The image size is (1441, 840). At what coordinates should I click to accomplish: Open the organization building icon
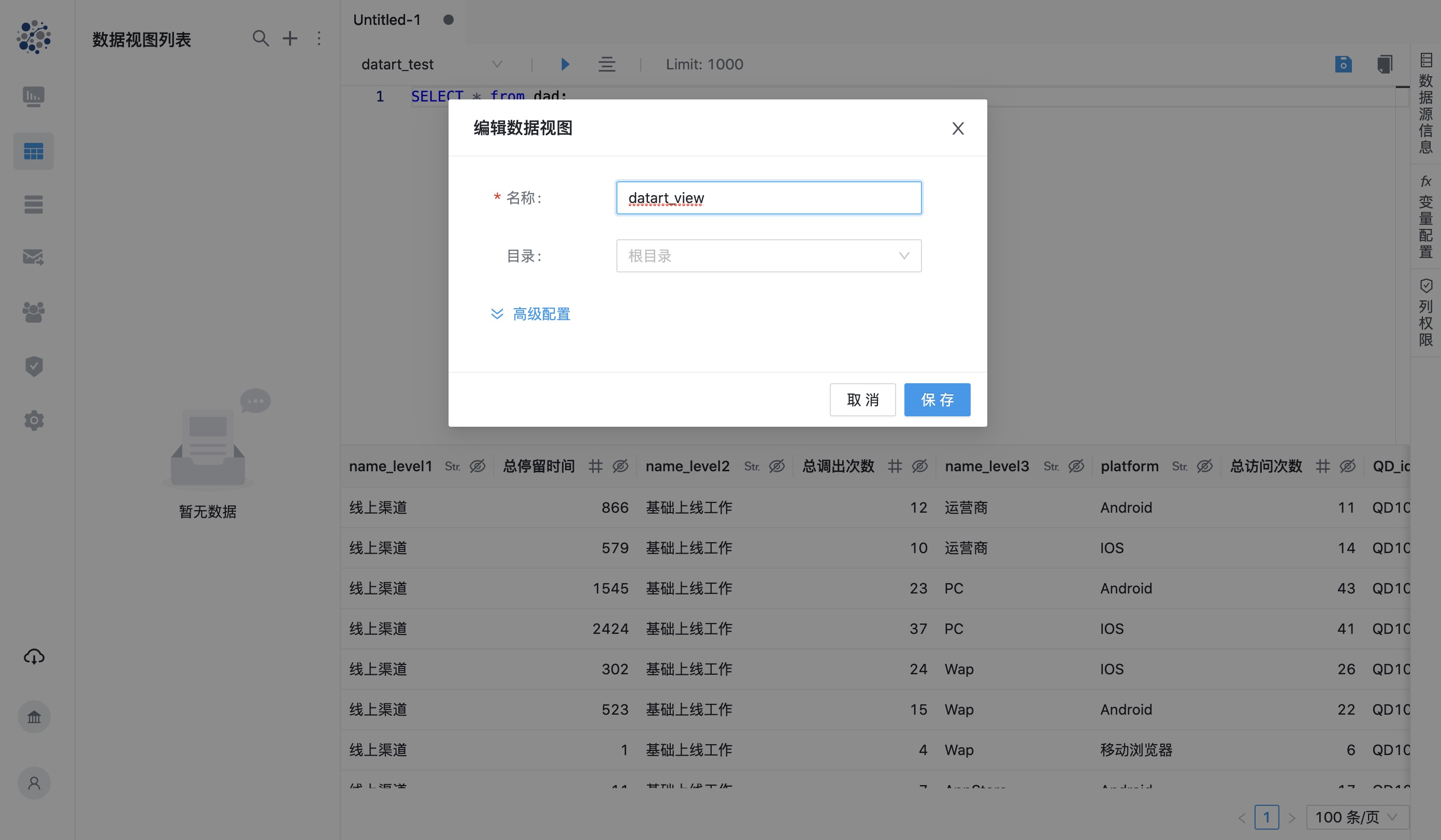(x=34, y=717)
